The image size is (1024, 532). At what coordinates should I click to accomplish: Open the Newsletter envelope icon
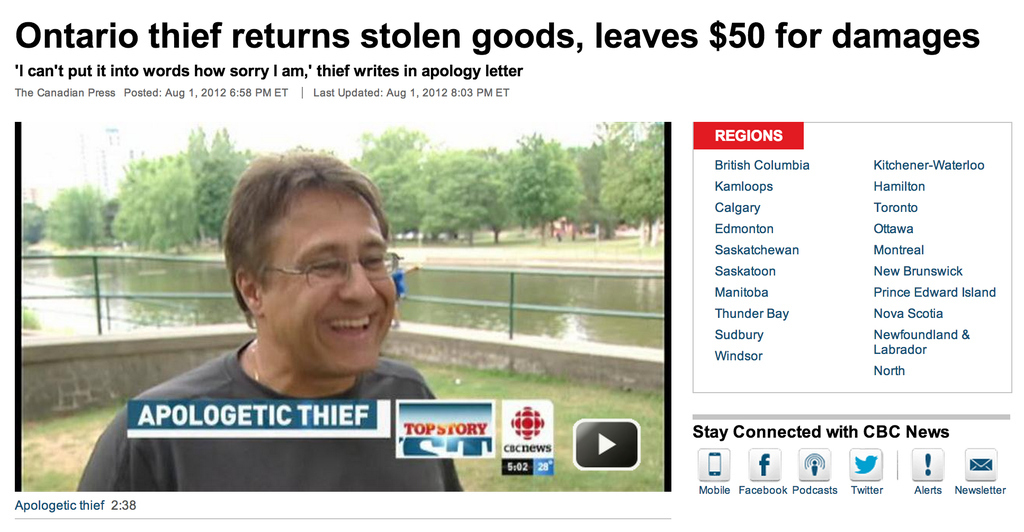981,464
